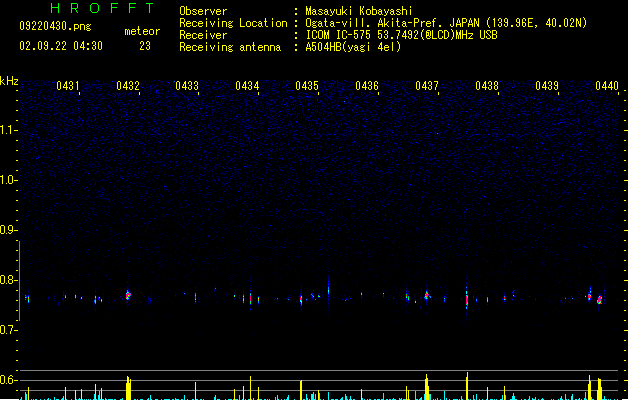Click the 0434 time marker
This screenshot has height=400, width=629.
click(247, 86)
